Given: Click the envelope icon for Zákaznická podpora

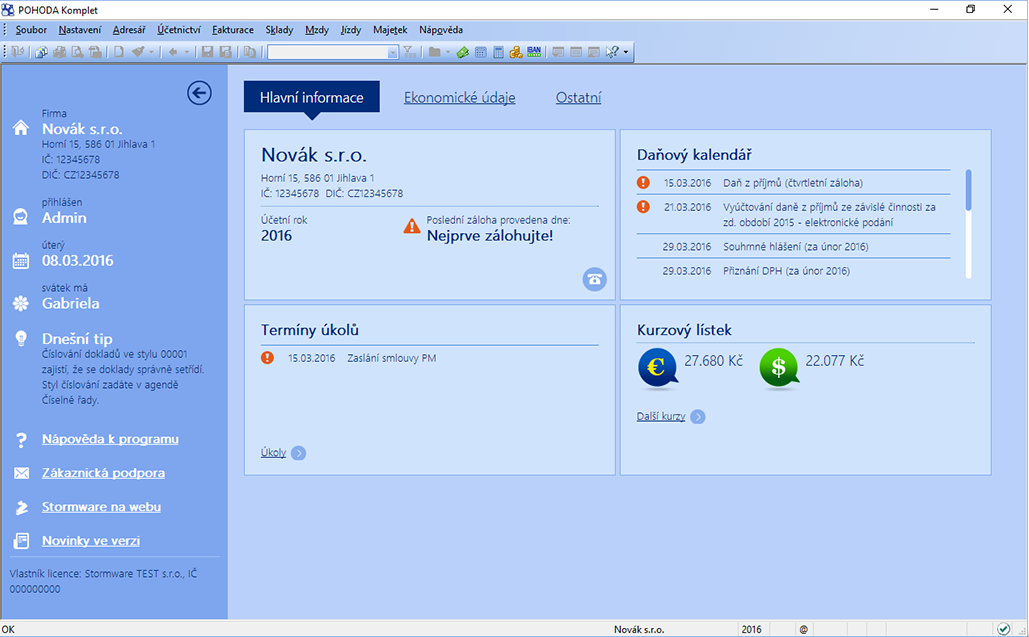Looking at the screenshot, I should (x=21, y=473).
